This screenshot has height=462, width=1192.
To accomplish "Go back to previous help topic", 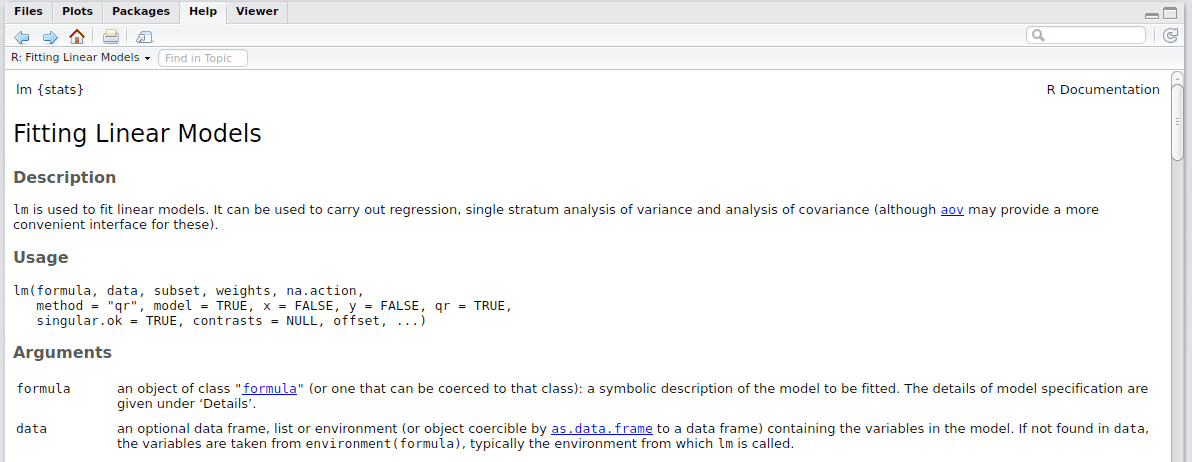I will tap(22, 37).
